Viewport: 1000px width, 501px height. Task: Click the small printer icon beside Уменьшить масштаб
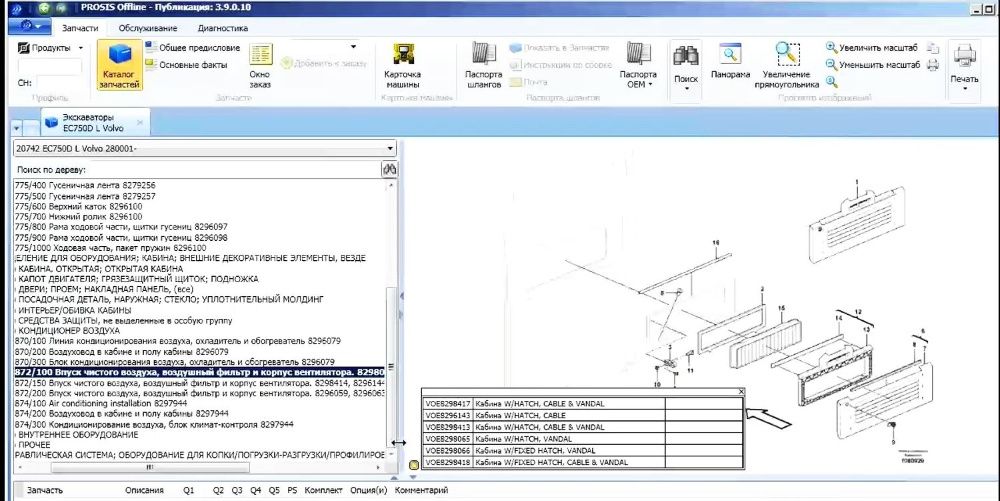click(x=932, y=65)
